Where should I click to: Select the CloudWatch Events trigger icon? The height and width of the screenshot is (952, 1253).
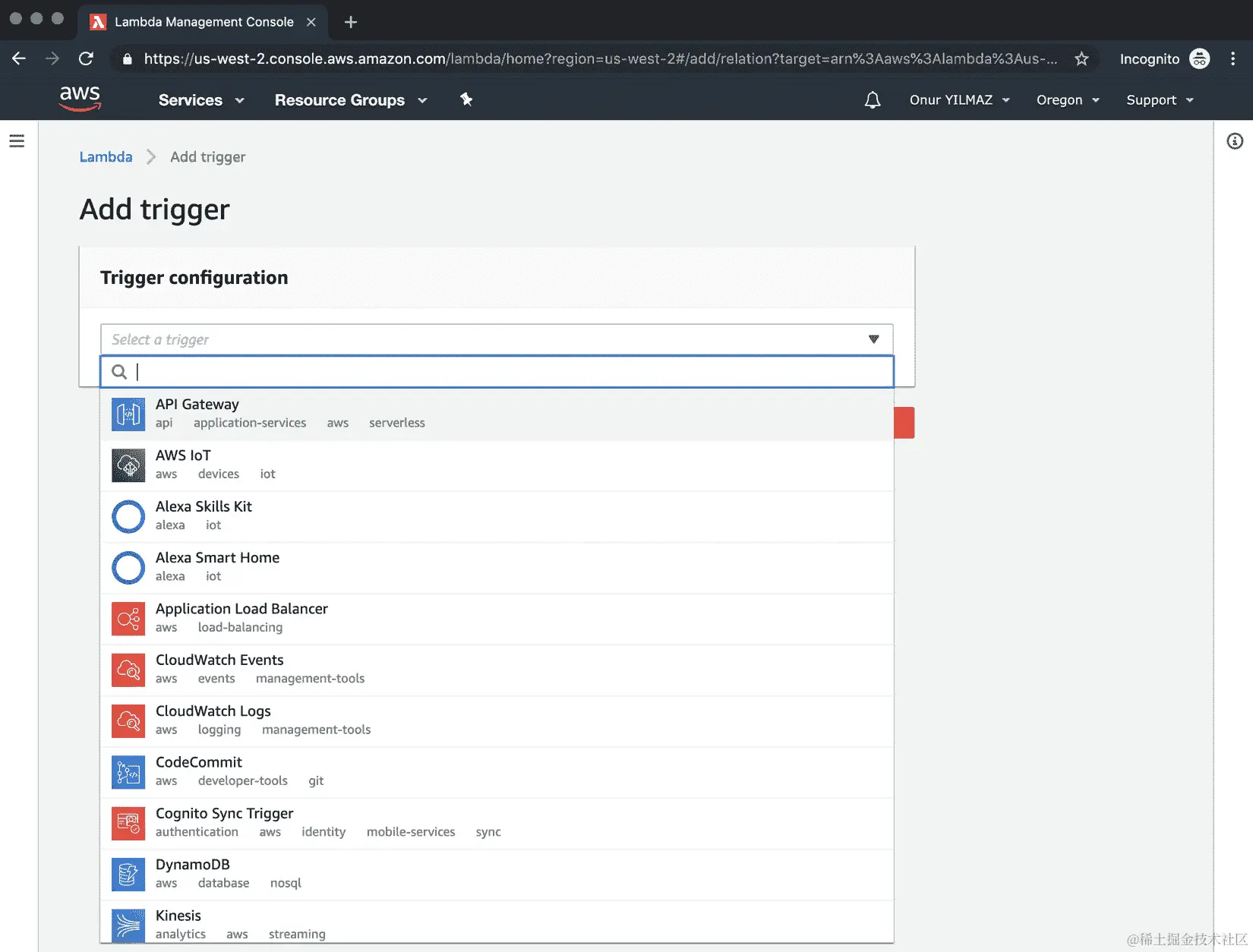click(x=128, y=670)
